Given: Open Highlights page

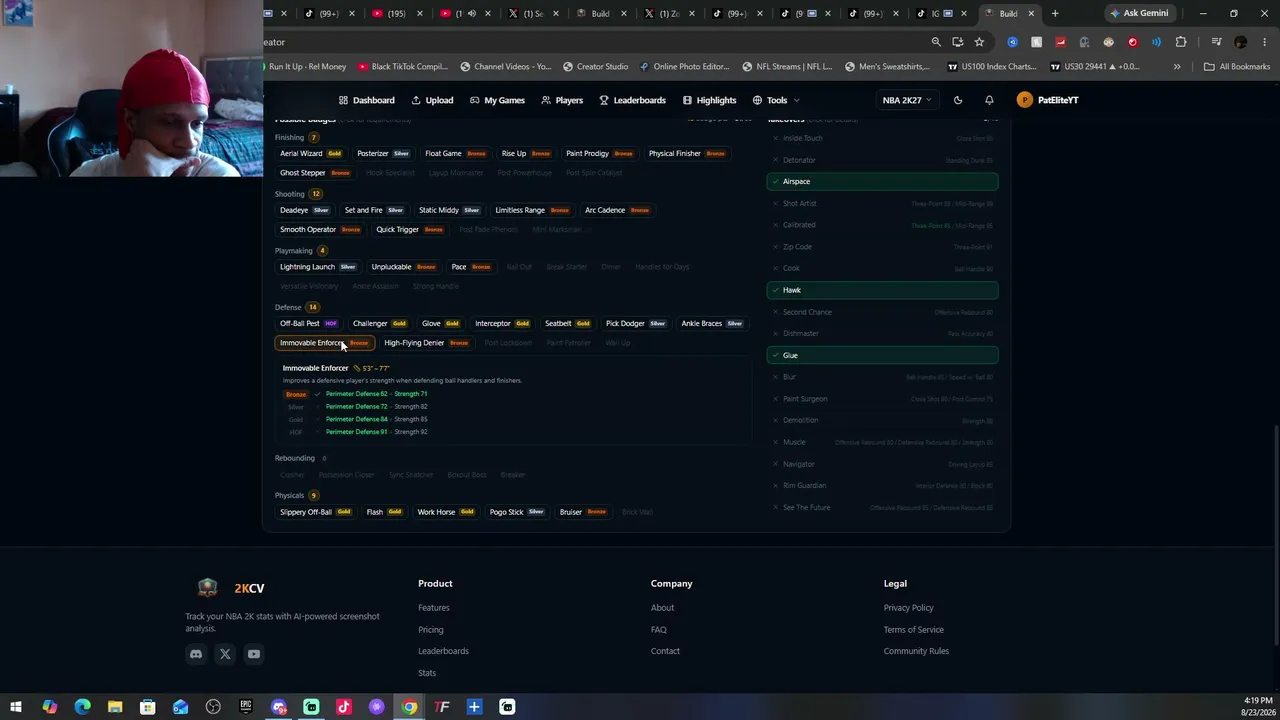Looking at the screenshot, I should tap(709, 100).
